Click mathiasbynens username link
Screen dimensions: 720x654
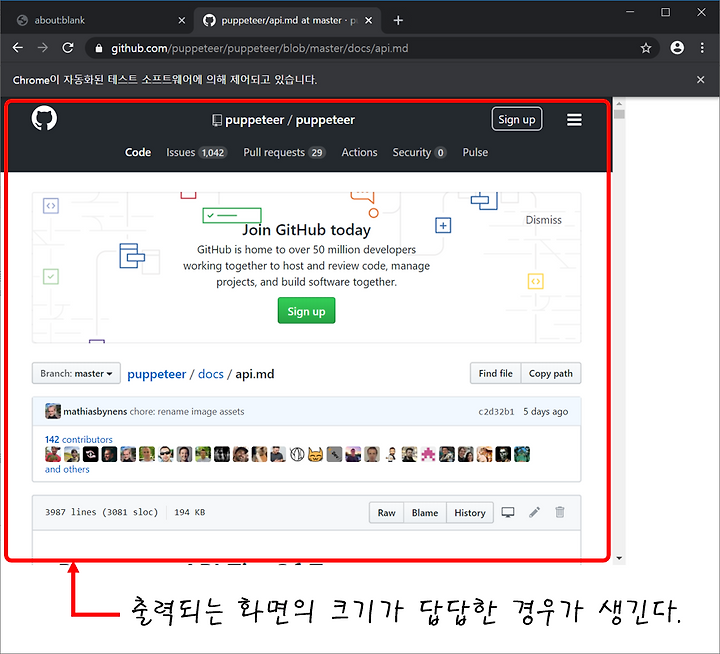click(95, 412)
